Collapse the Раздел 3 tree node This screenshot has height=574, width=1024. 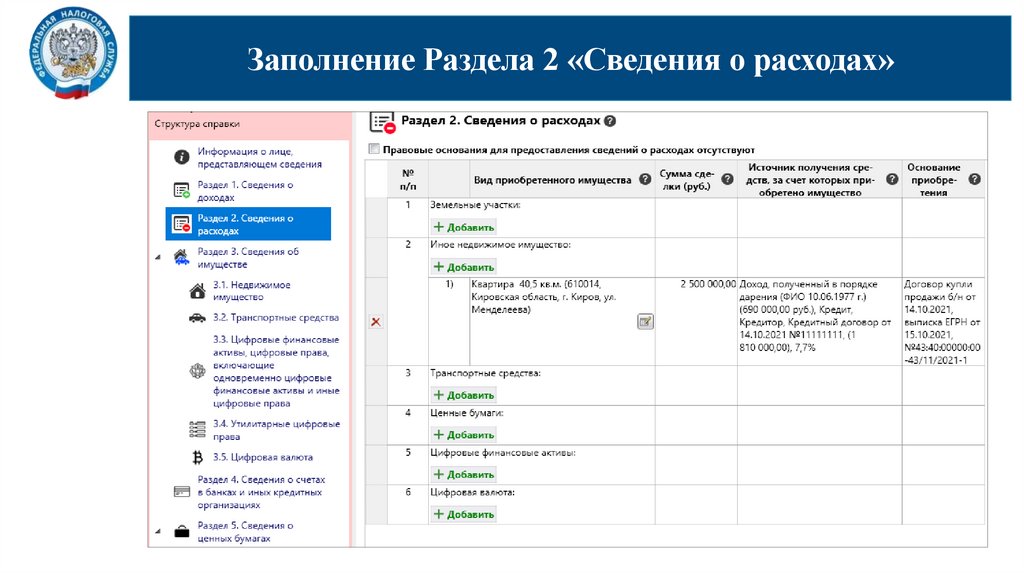[x=158, y=257]
